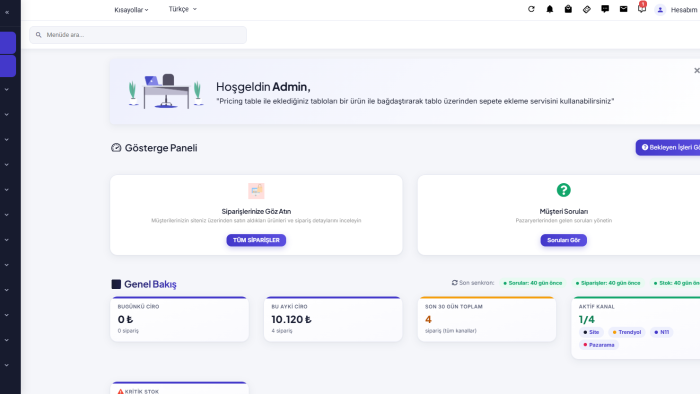The width and height of the screenshot is (700, 394).
Task: Open the book icon with red badge
Action: coord(642,8)
